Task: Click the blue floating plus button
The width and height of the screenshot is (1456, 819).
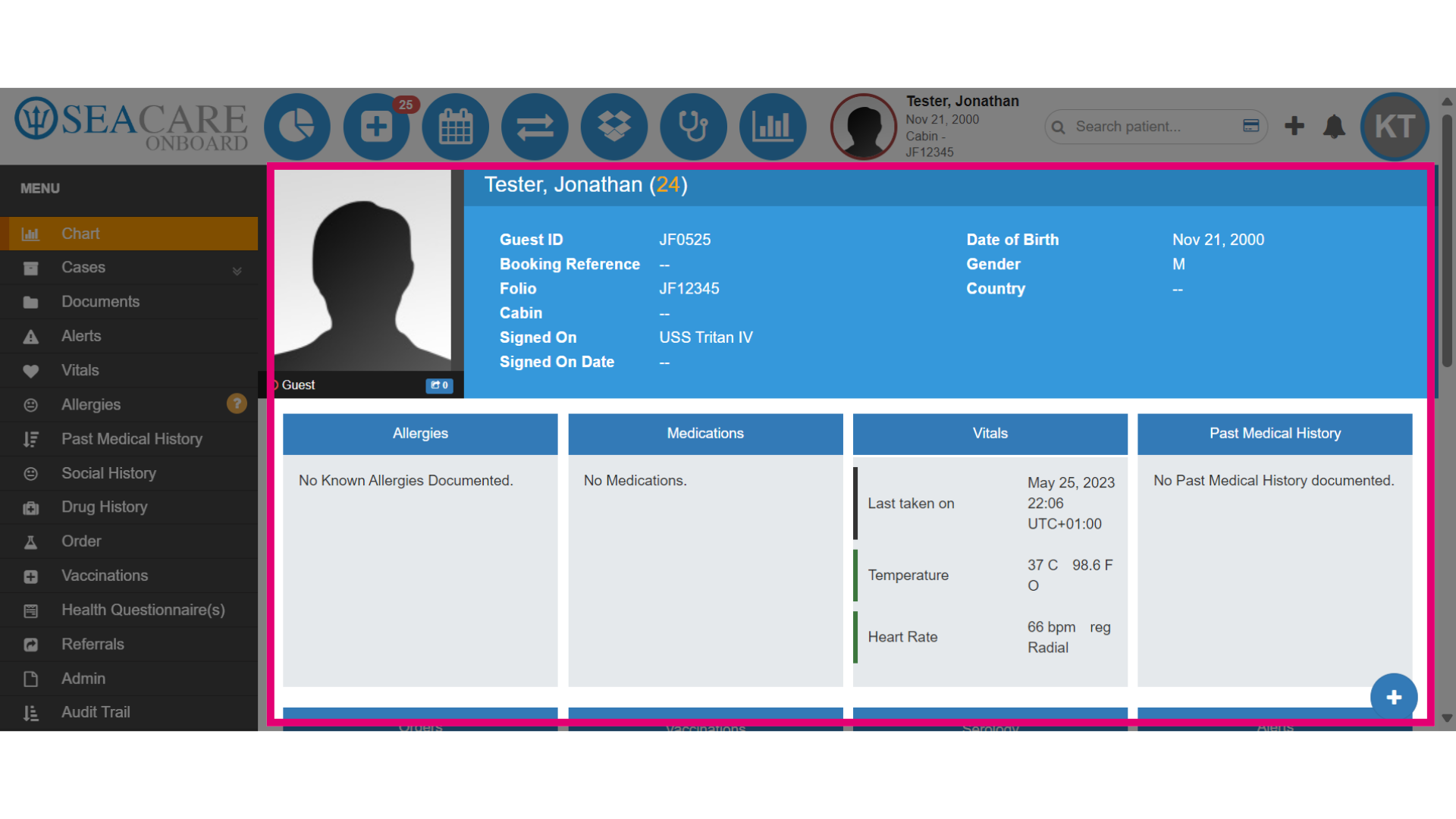Action: (1394, 697)
